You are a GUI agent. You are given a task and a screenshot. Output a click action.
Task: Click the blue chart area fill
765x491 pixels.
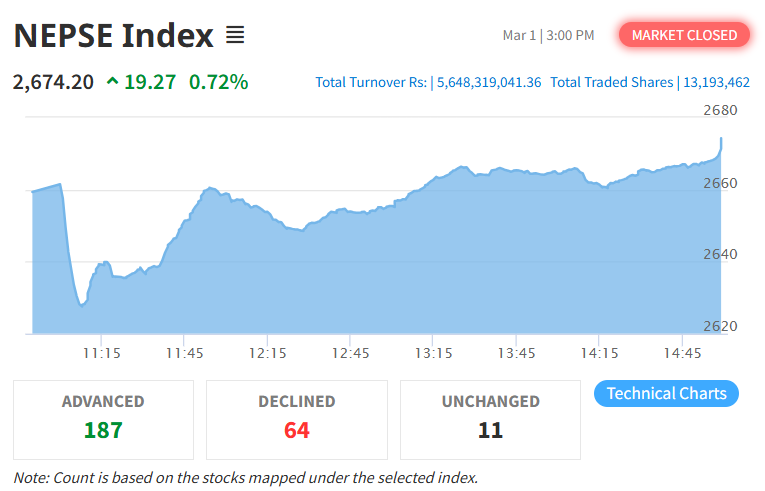click(x=400, y=270)
